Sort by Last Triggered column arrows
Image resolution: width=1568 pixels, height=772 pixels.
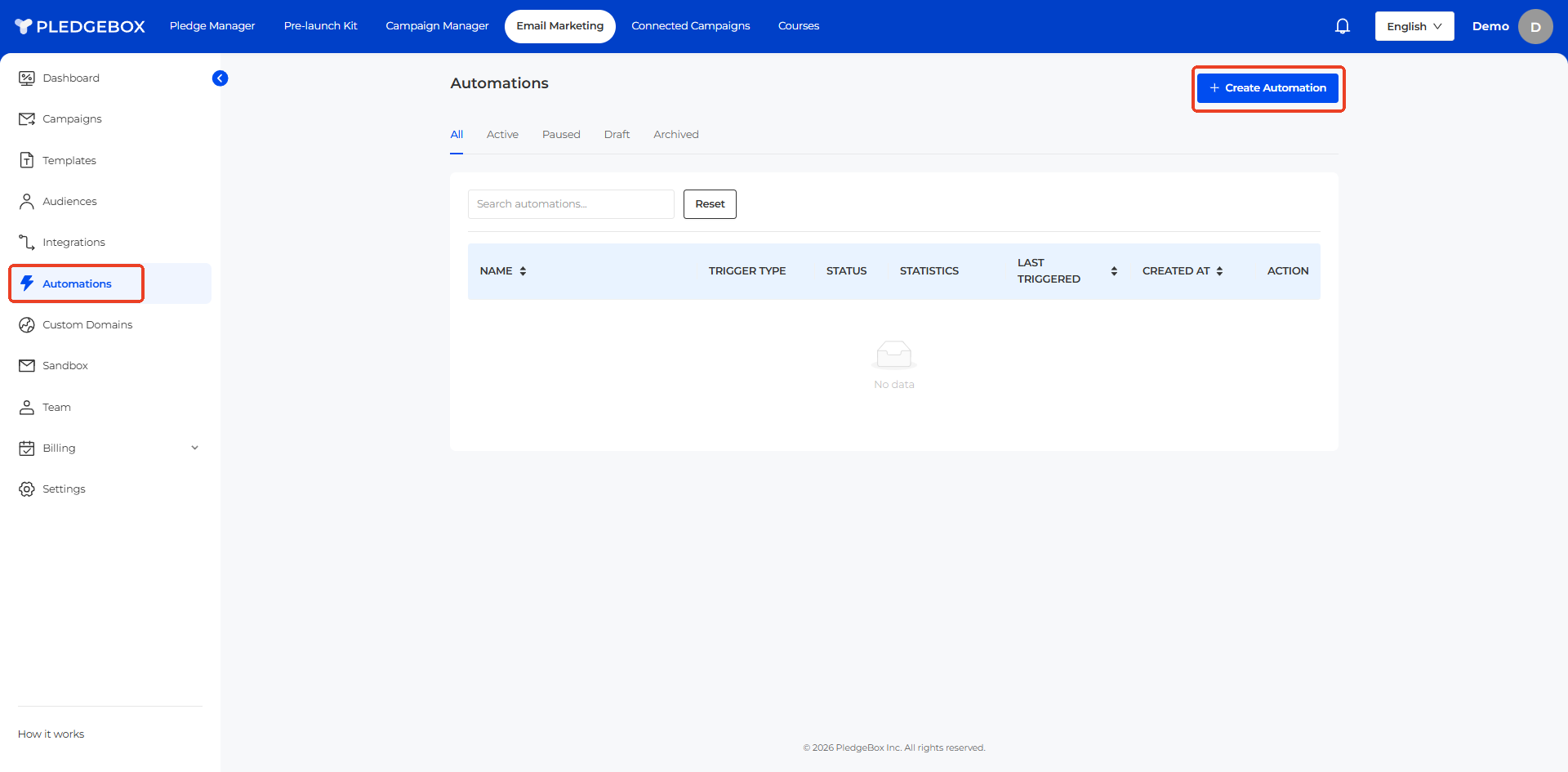pyautogui.click(x=1114, y=271)
